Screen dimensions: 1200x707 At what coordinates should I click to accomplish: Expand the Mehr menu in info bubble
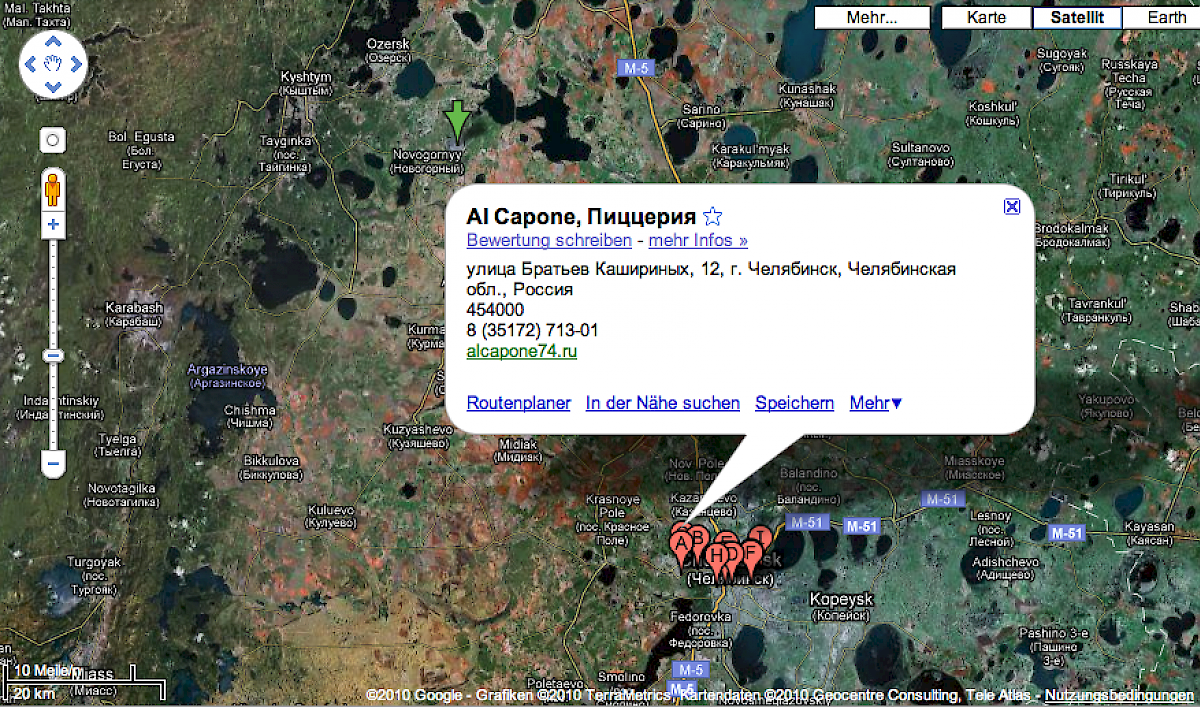pos(875,403)
